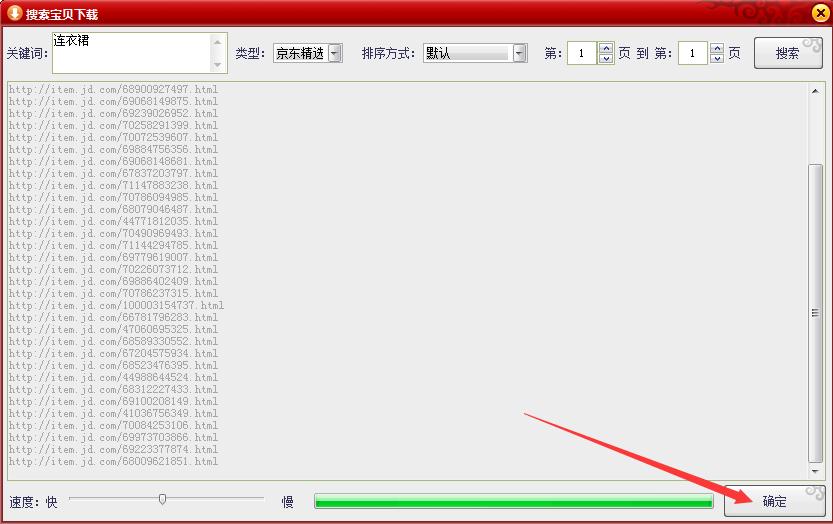This screenshot has width=833, height=524.
Task: Select the URL ending in 70226073712.html
Action: point(113,269)
